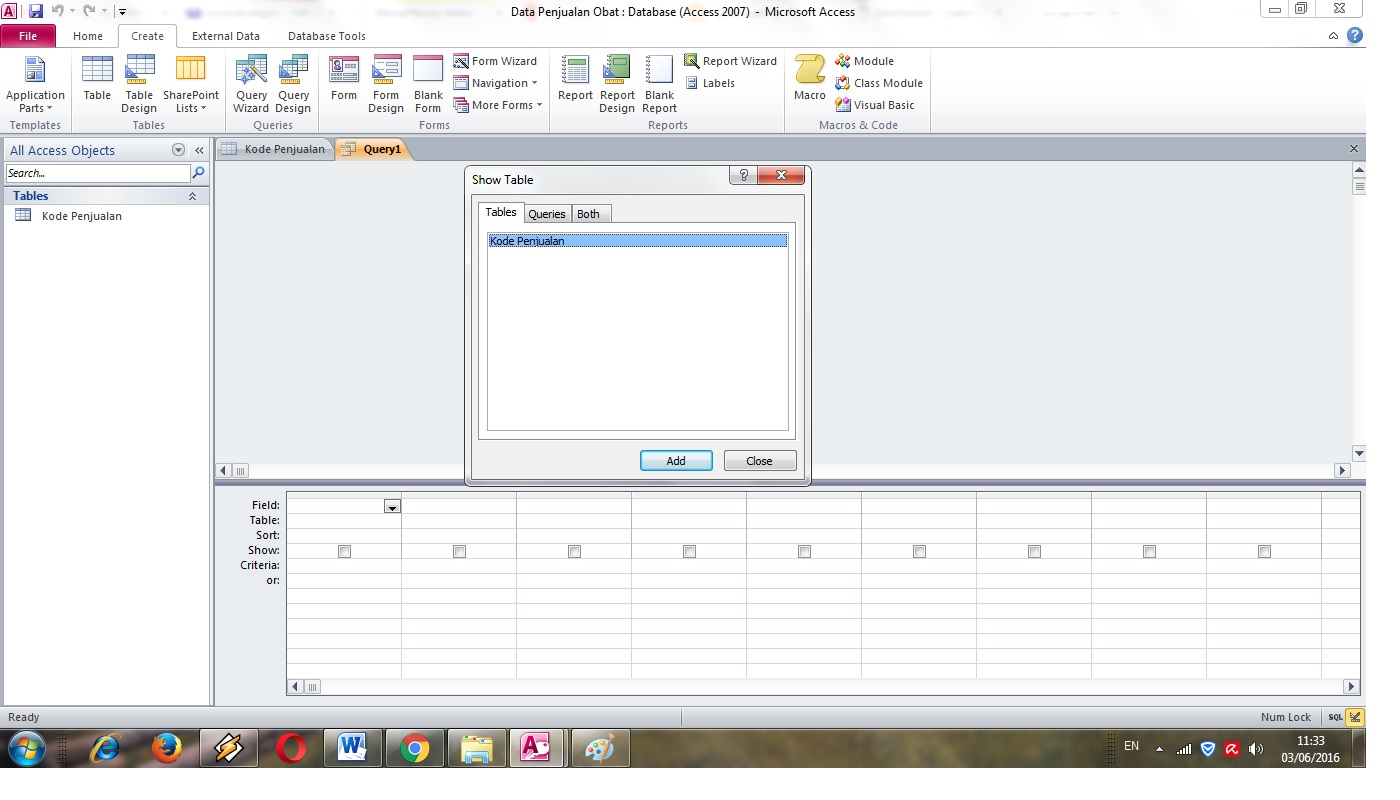
Task: Open the Visual Basic editor
Action: (875, 105)
